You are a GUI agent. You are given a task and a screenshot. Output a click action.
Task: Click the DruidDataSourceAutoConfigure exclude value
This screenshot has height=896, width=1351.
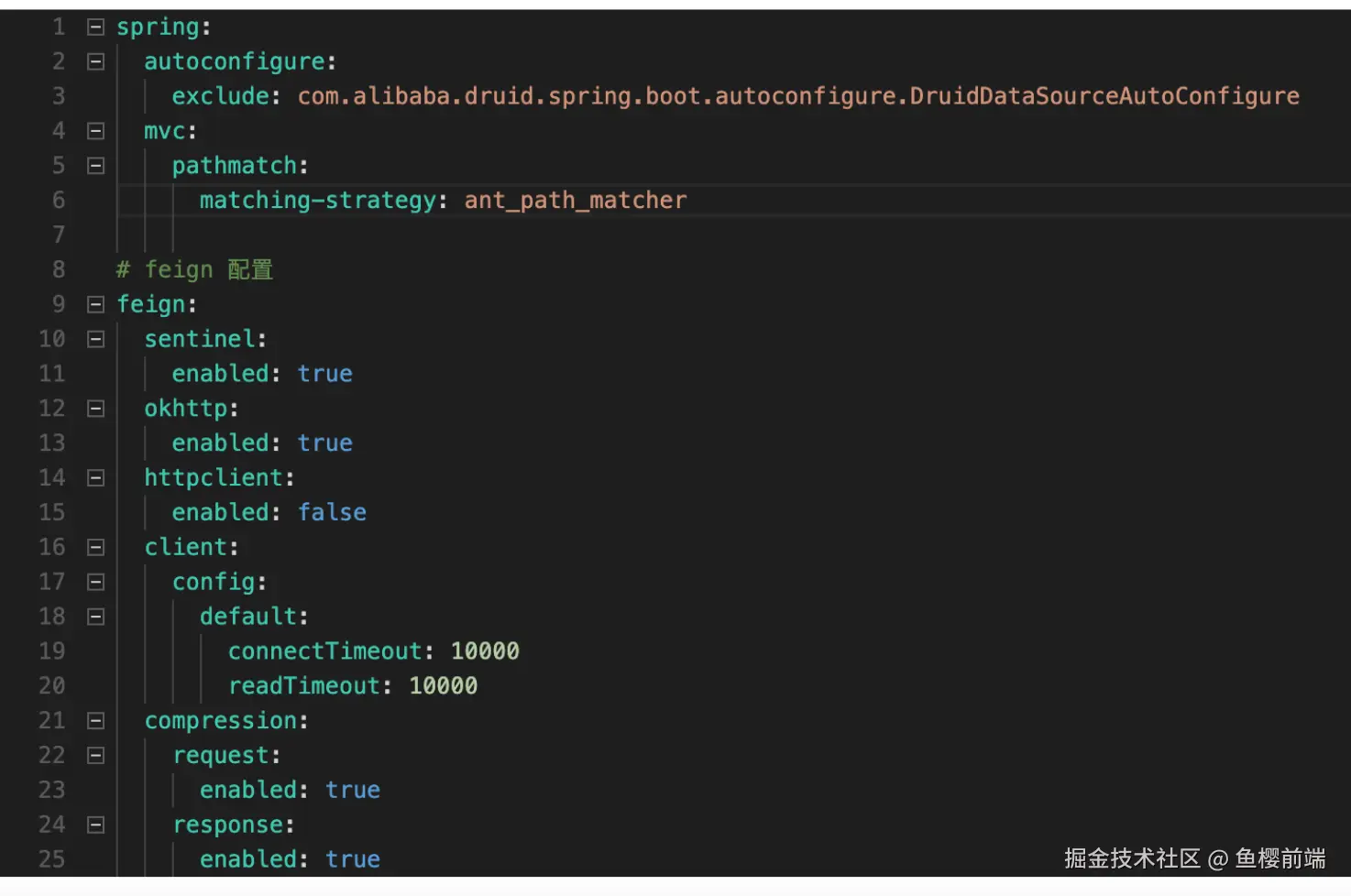tap(797, 96)
